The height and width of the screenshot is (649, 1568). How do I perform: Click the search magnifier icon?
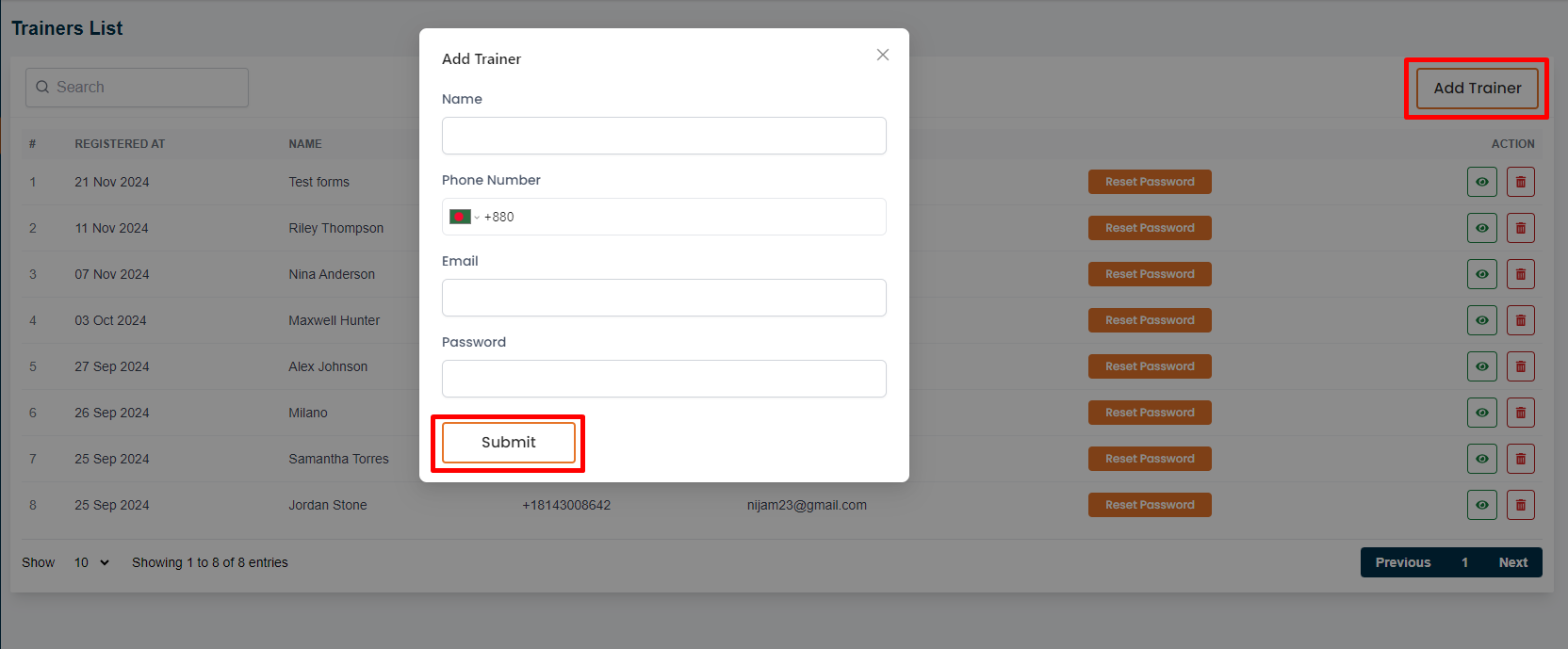(x=42, y=88)
